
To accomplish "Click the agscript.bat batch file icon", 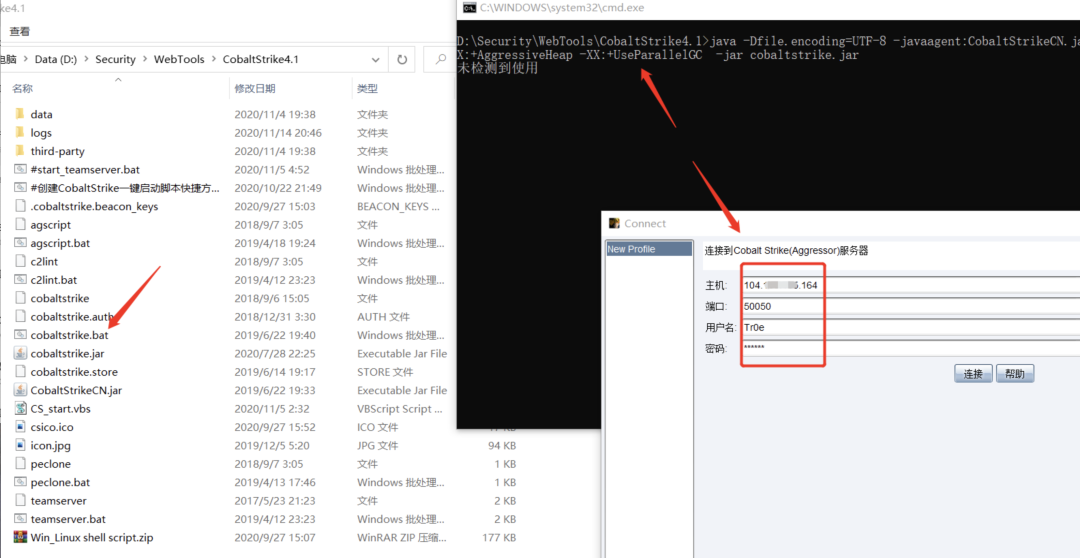I will (x=20, y=243).
